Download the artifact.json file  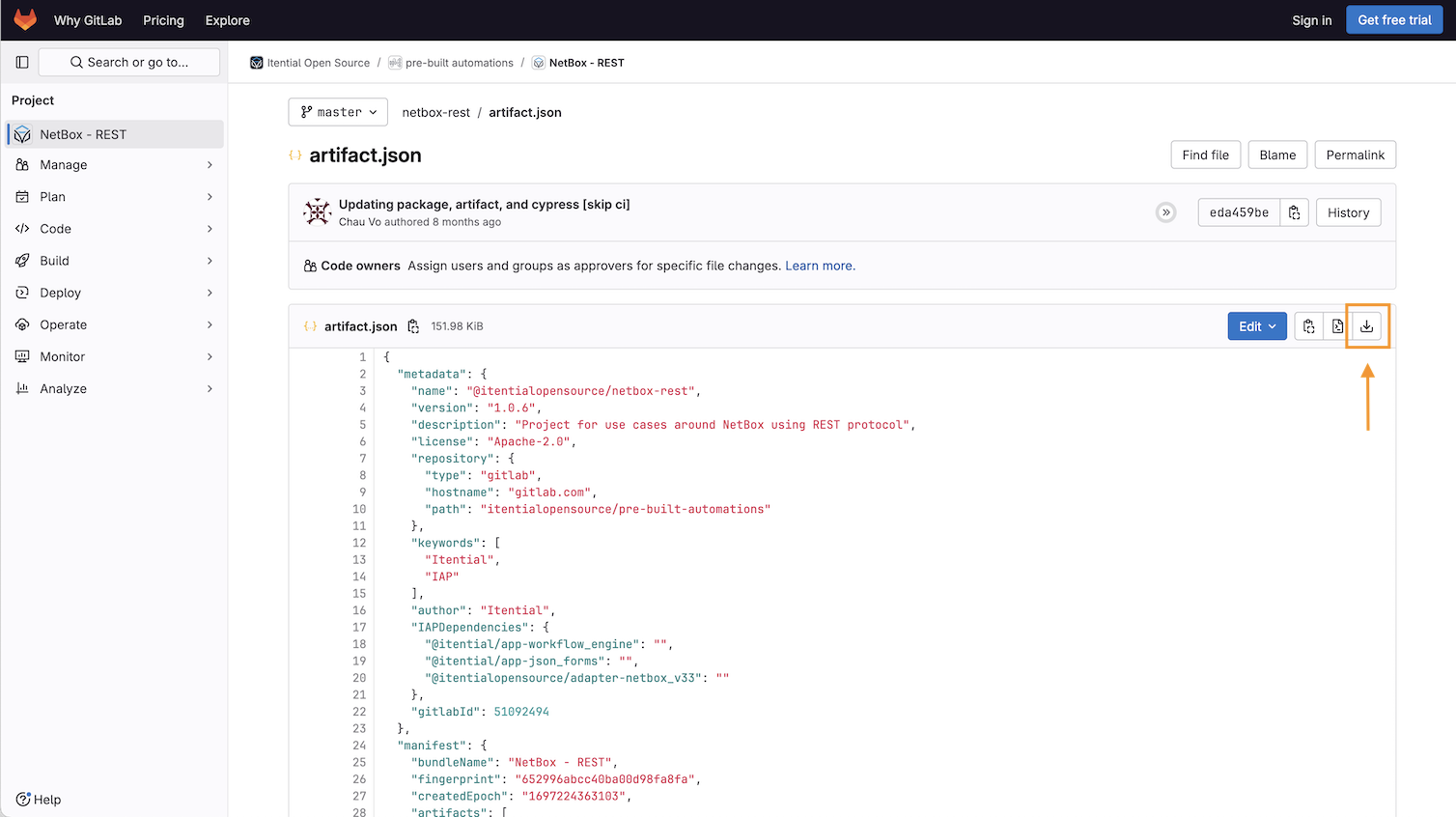click(1366, 326)
